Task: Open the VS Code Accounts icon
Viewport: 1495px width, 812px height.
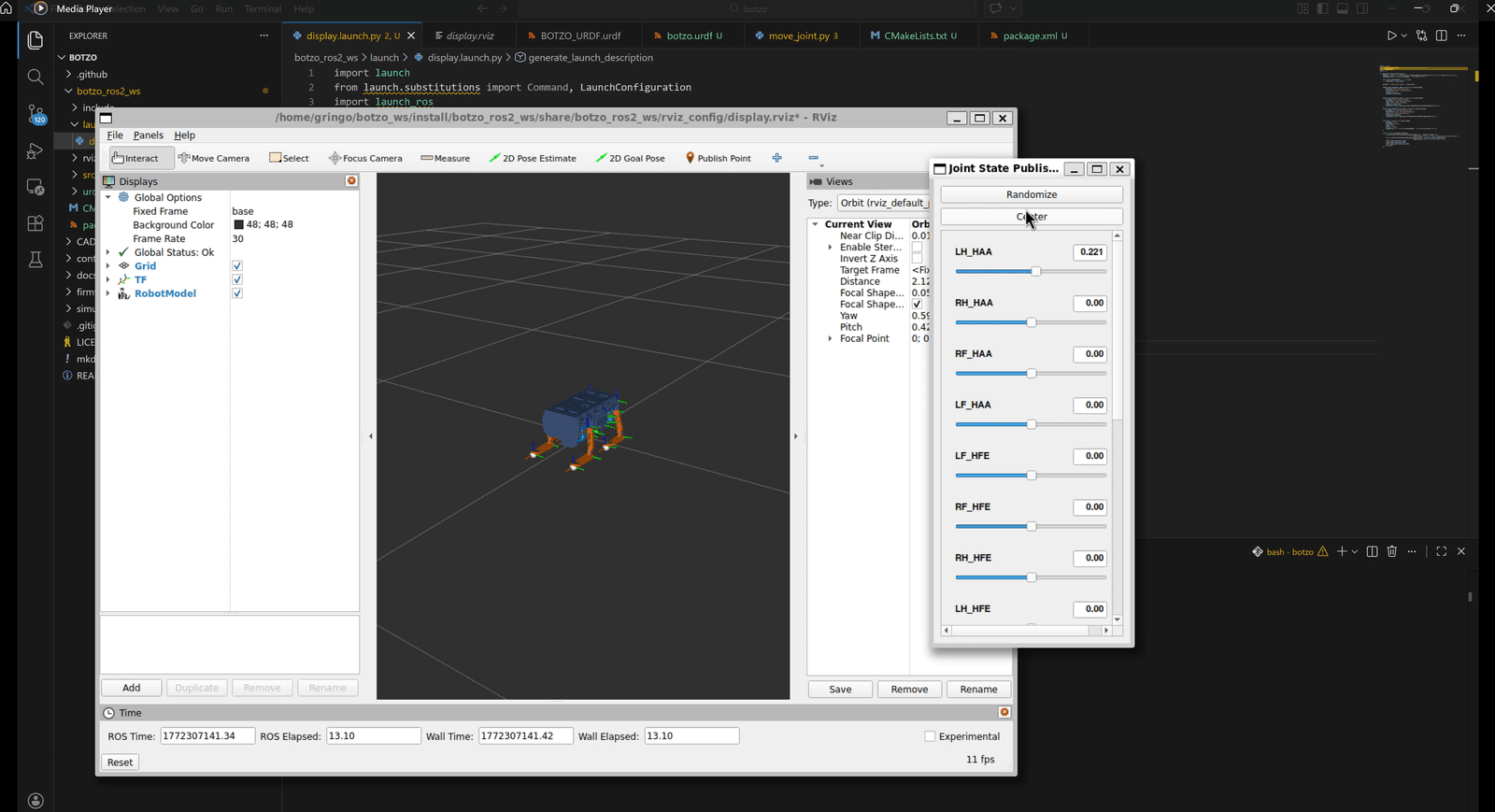Action: (36, 801)
